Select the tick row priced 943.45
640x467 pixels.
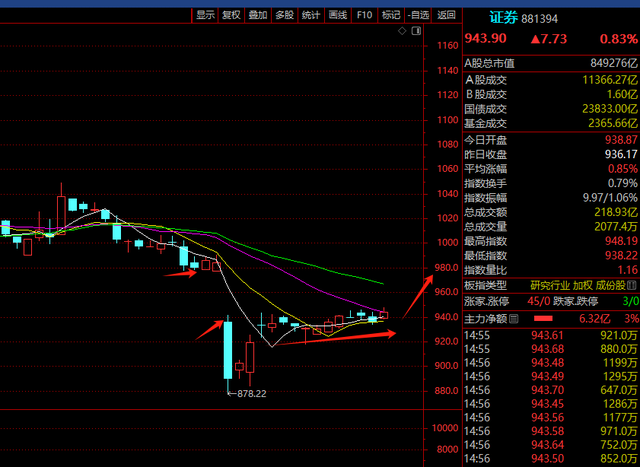tap(551, 404)
